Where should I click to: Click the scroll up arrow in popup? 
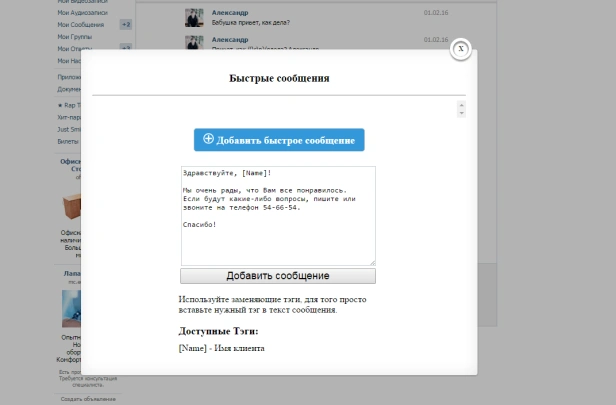point(461,104)
